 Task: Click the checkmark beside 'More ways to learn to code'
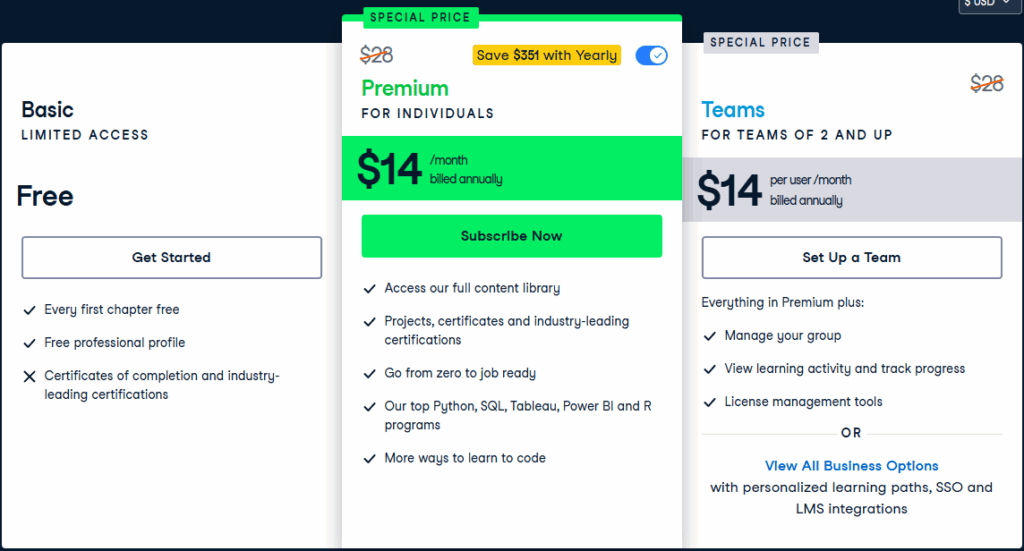click(369, 459)
